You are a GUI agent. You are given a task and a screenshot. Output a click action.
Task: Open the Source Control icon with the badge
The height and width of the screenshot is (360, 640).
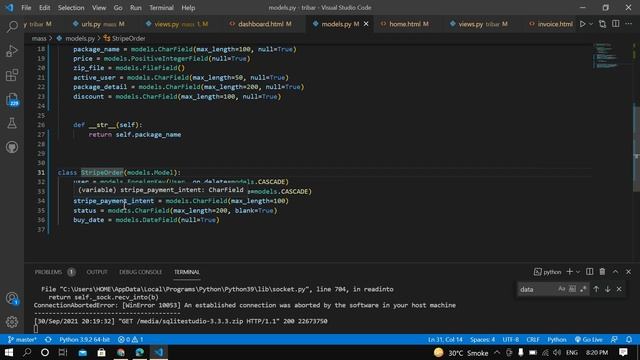pos(12,99)
